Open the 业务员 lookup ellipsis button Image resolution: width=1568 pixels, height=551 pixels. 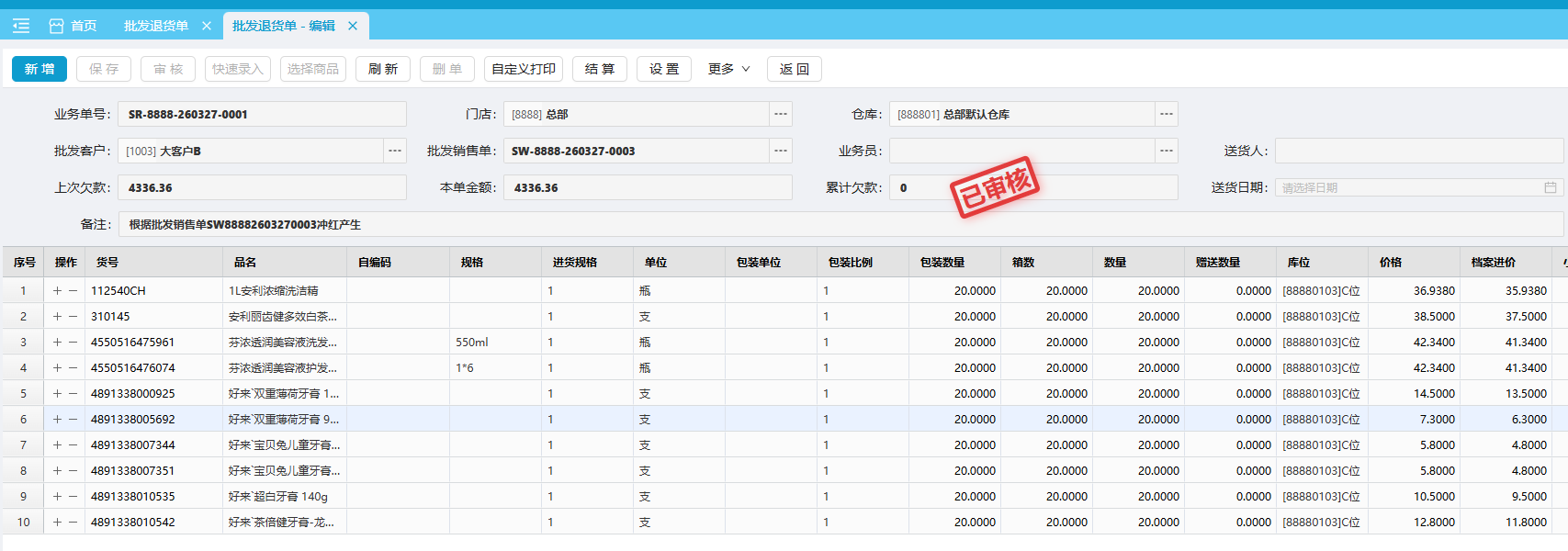click(x=1166, y=151)
